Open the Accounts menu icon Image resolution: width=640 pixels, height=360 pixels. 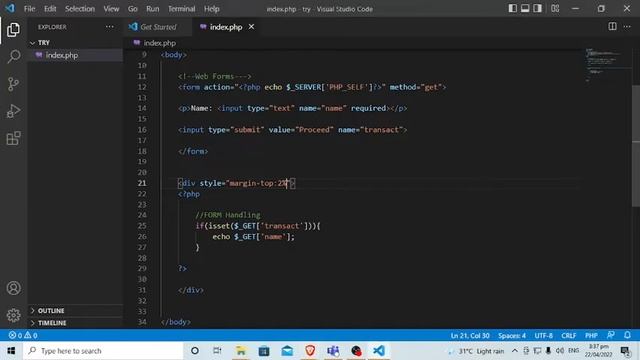(13, 288)
